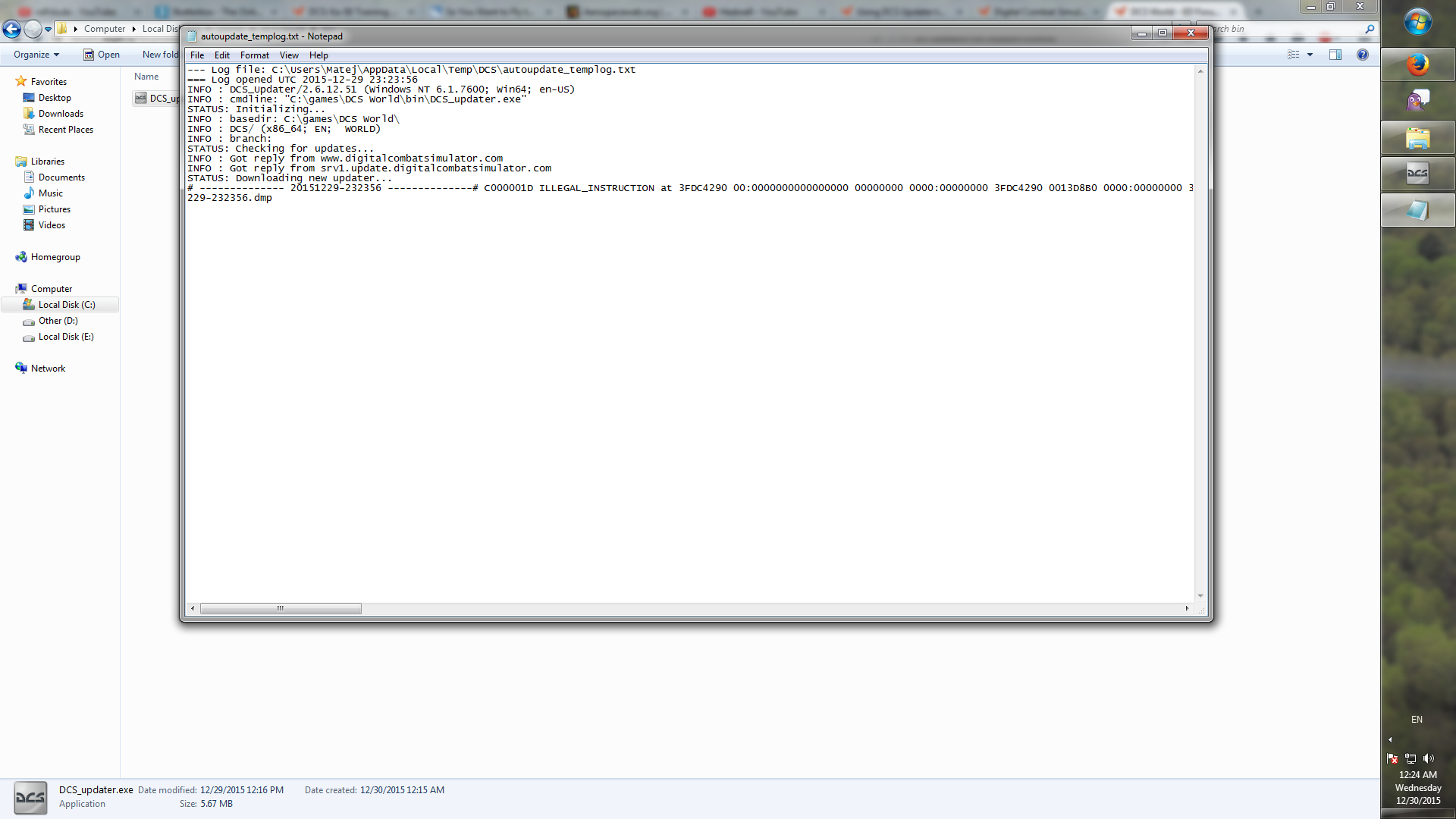
Task: Click the EN language indicator
Action: point(1417,720)
